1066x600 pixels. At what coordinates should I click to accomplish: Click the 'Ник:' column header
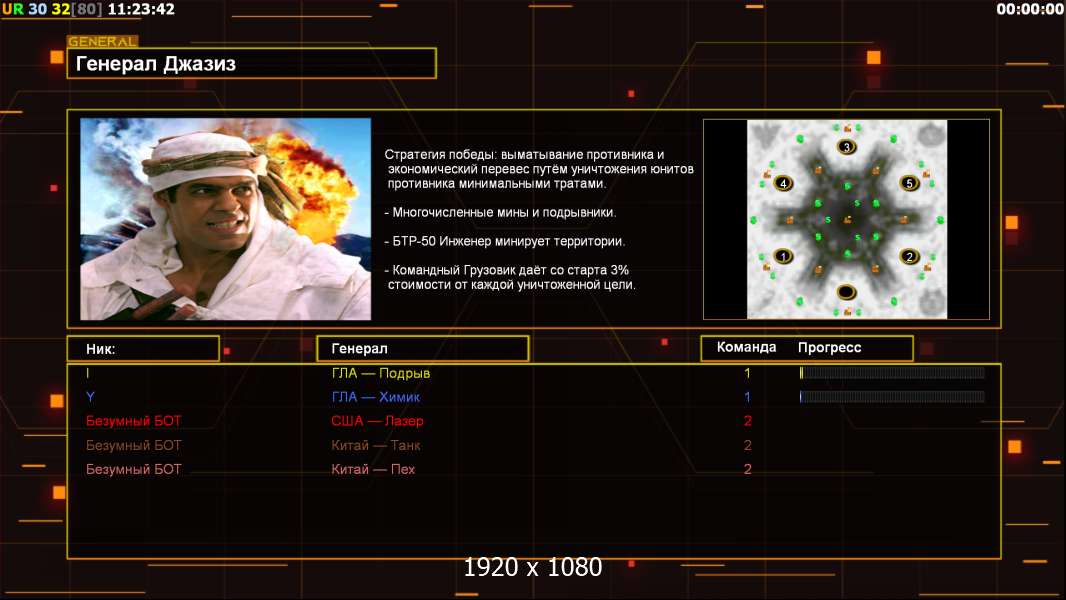(x=143, y=349)
